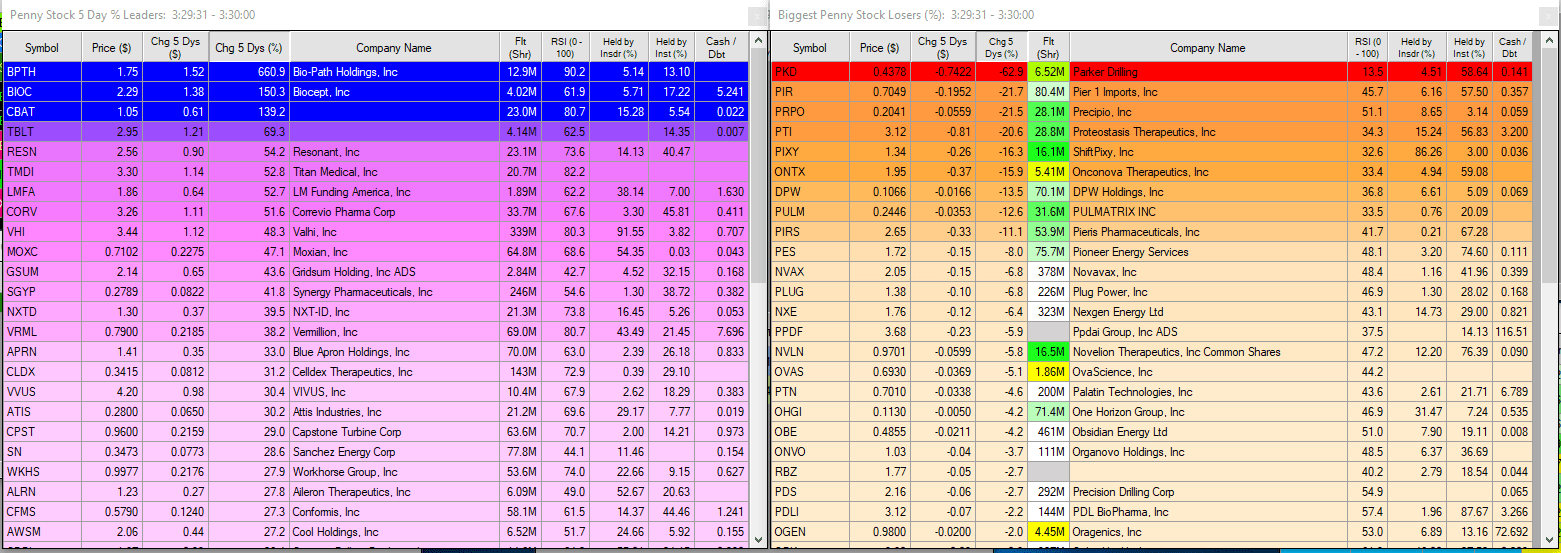
Task: Click Cash / Dbt header in Leaders window
Action: pos(721,47)
